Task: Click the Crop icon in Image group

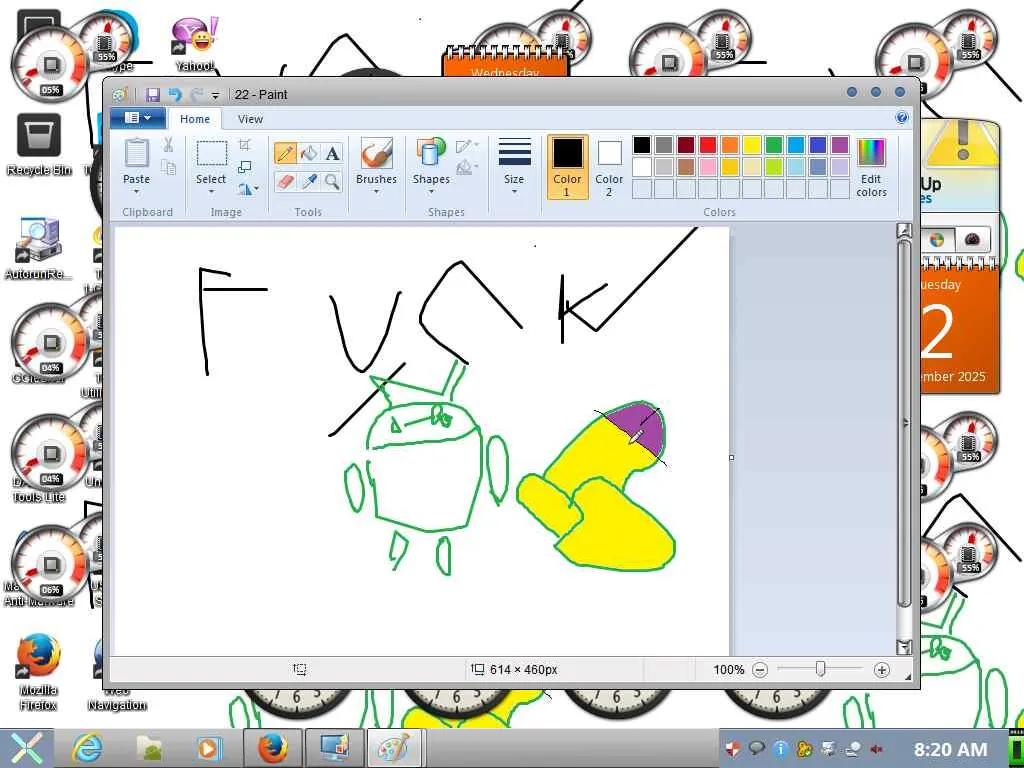Action: click(245, 144)
